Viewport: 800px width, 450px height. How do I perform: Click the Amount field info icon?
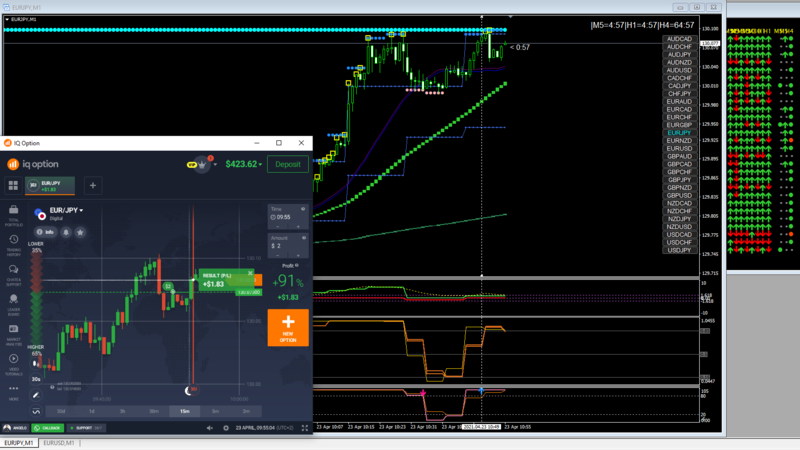pos(304,238)
